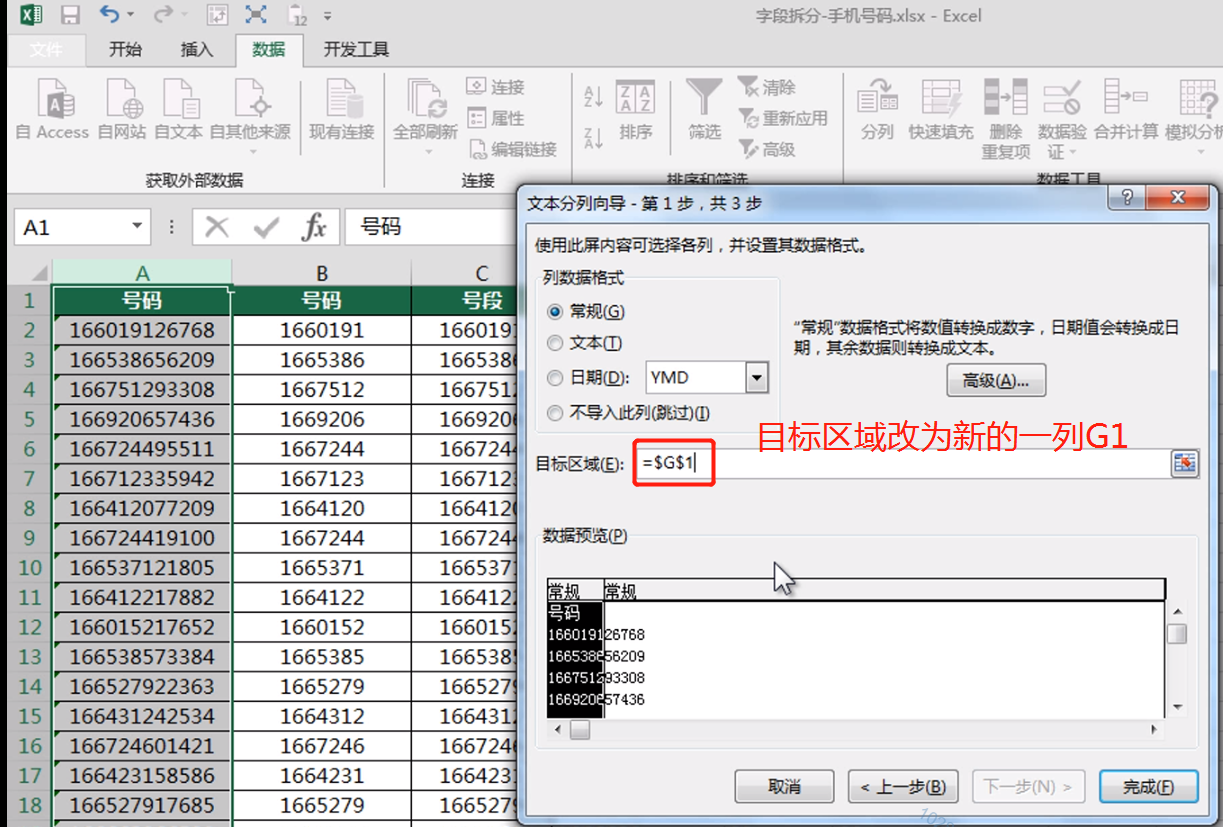
Task: Click the 高级(A)... button in dialog
Action: 996,381
